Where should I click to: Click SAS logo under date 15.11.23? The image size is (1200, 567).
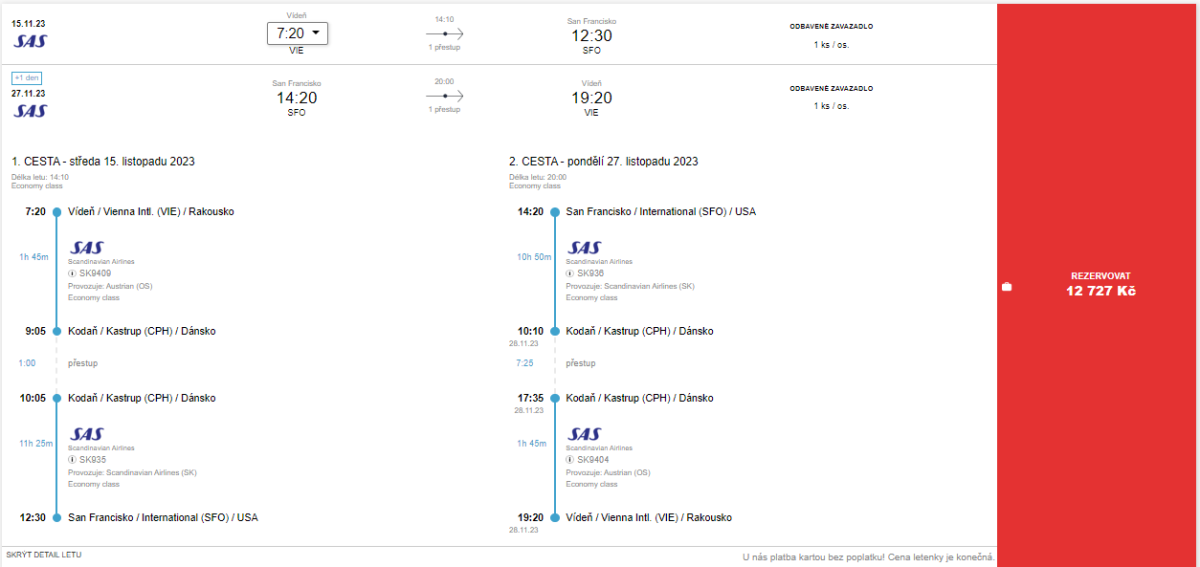(x=30, y=41)
